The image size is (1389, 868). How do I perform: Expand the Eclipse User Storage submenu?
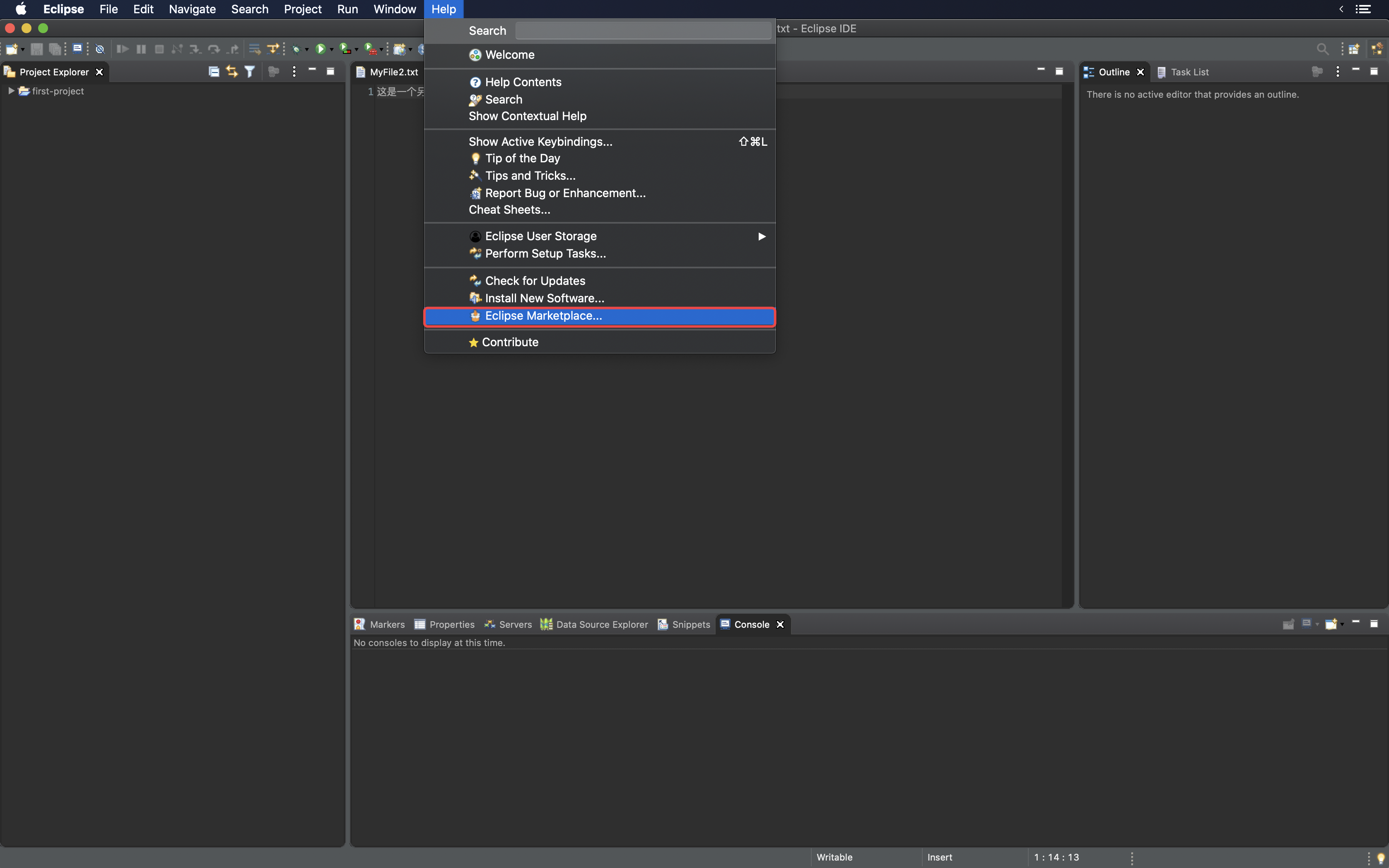pyautogui.click(x=600, y=236)
